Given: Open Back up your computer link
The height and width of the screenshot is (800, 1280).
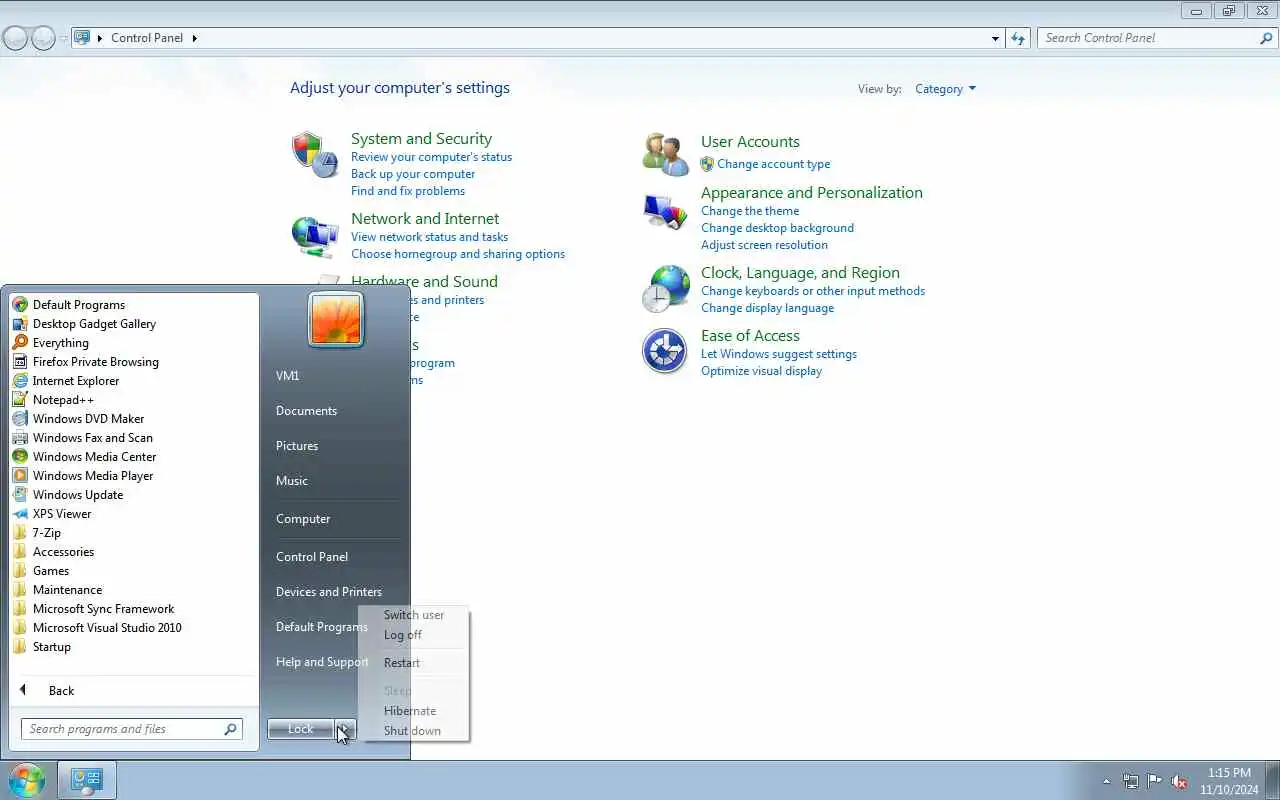Looking at the screenshot, I should pos(413,174).
